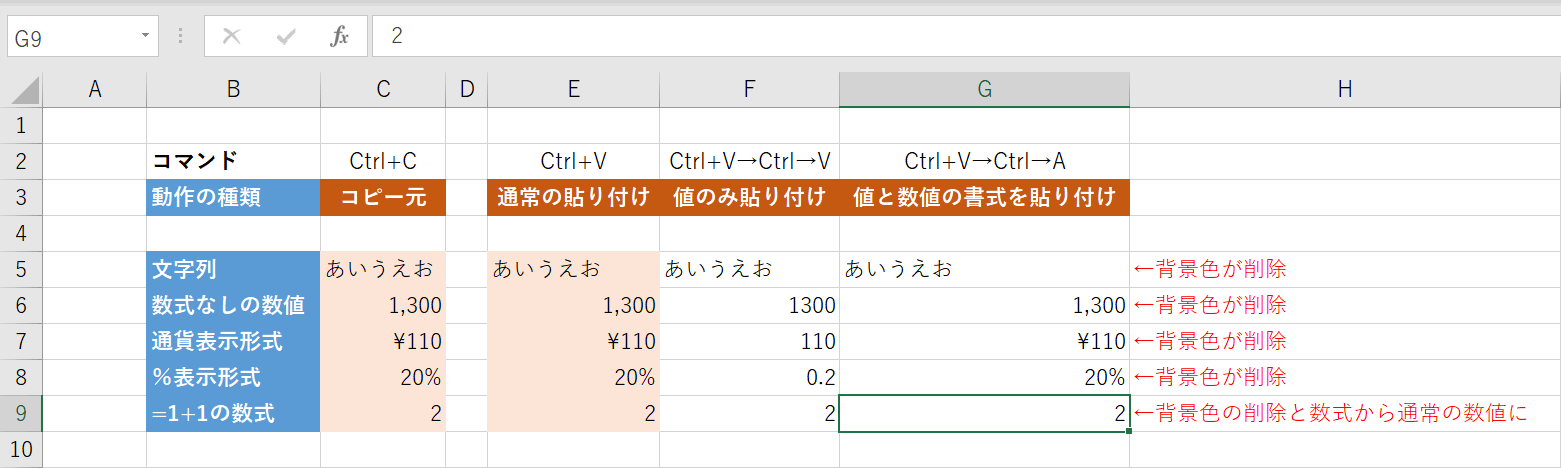This screenshot has width=1561, height=468.
Task: Select cell with Ctrl+V→Ctrl→V
Action: coord(749,161)
